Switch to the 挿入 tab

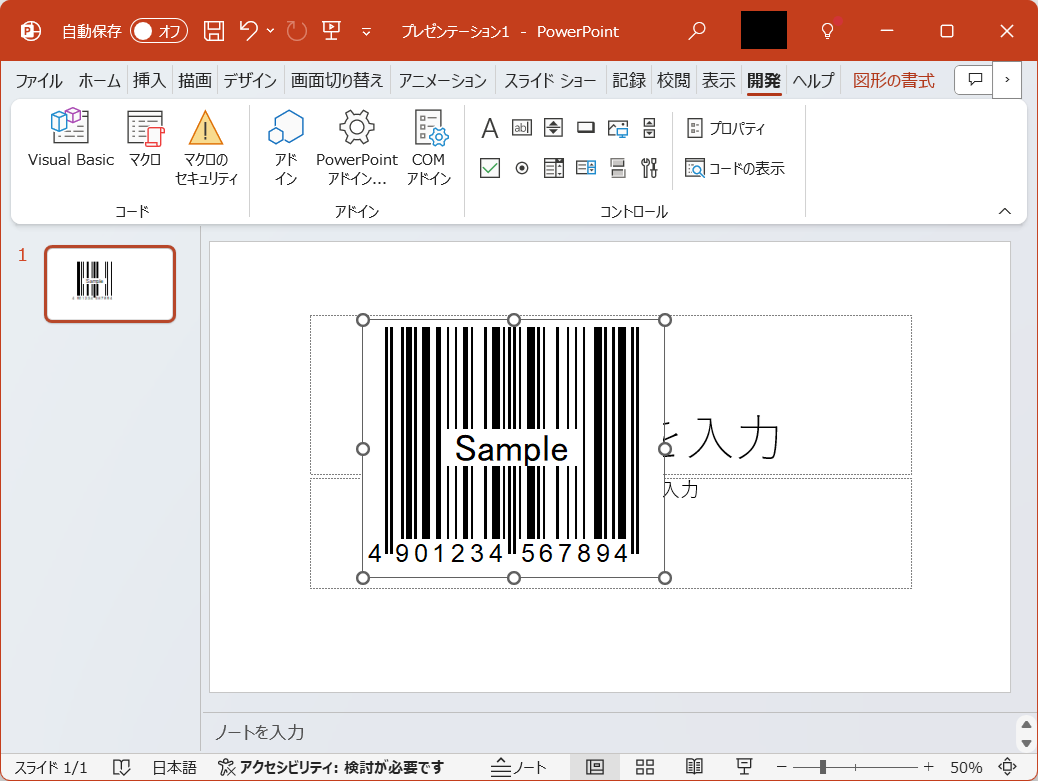pos(150,81)
